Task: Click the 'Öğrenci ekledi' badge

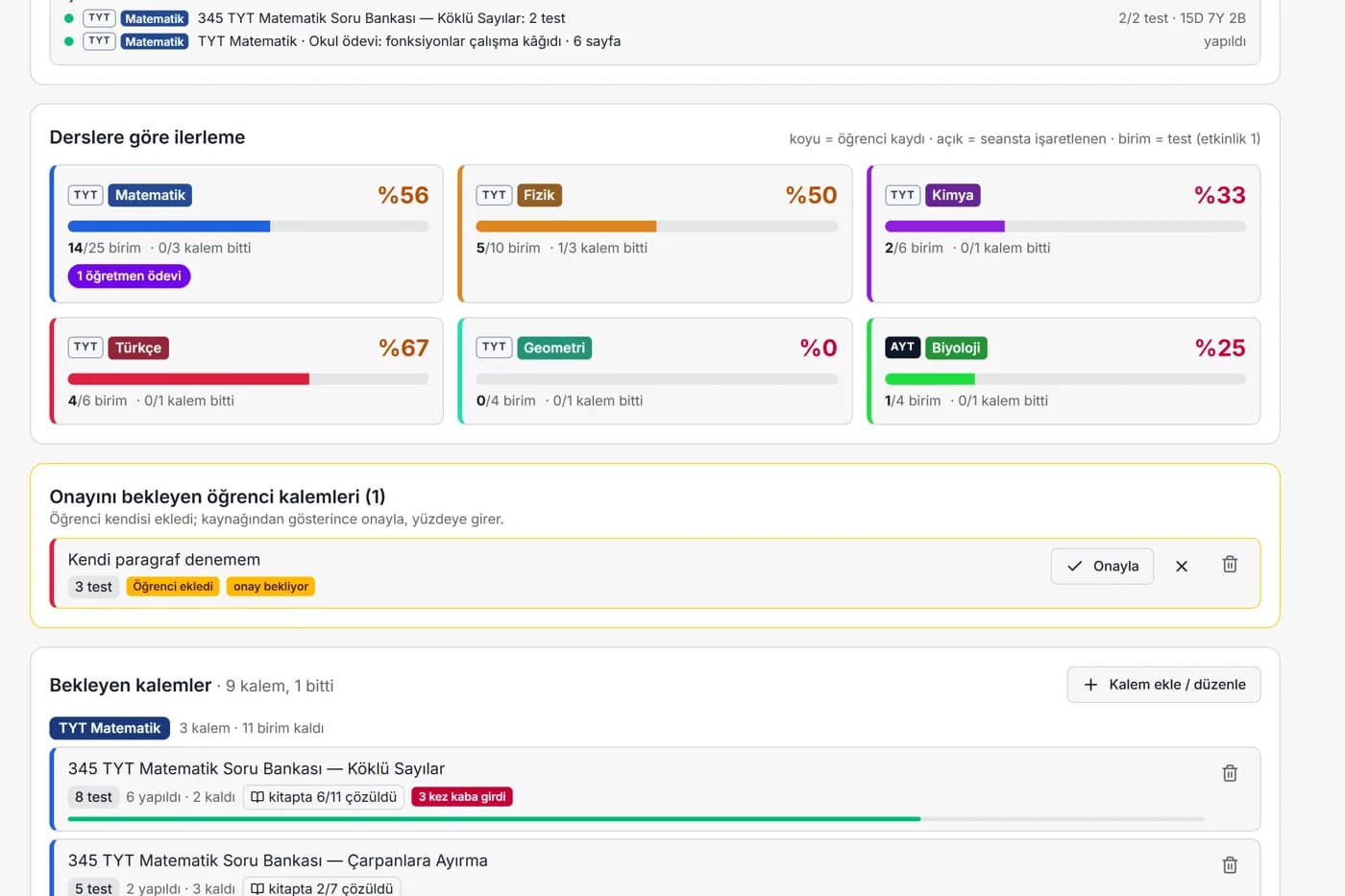Action: point(173,587)
